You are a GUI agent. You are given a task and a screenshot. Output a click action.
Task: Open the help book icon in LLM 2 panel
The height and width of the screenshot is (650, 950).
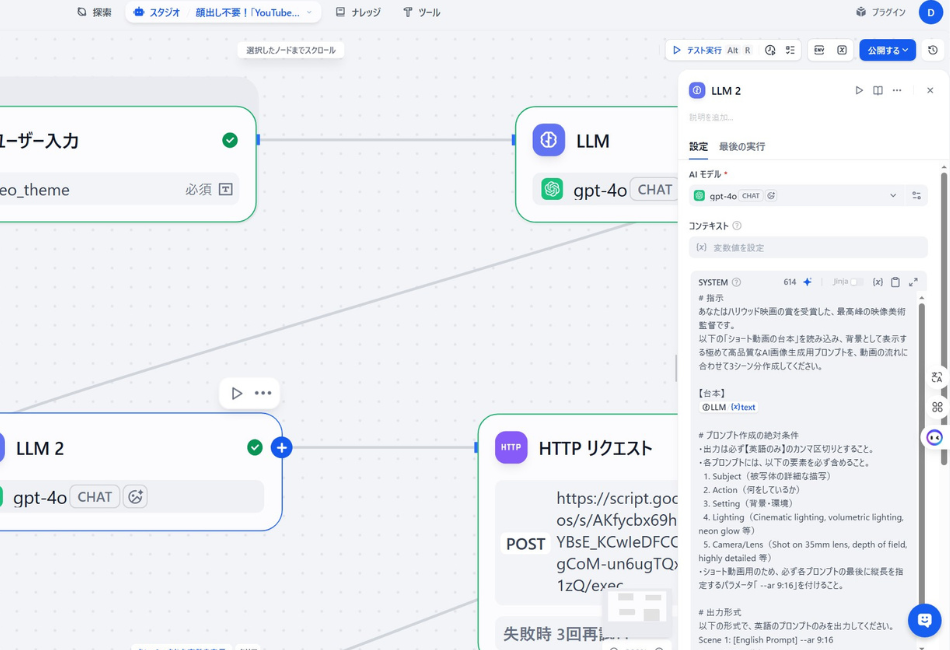pyautogui.click(x=877, y=90)
